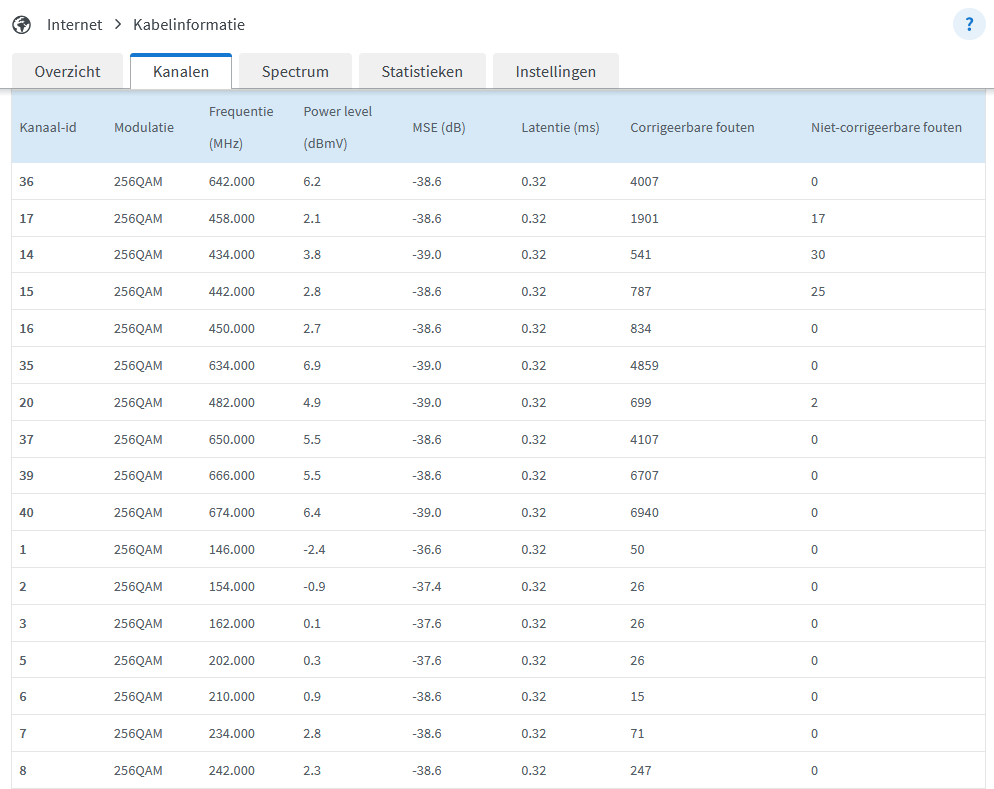Click the Frequentie (MHz) column header
Screen dimensions: 994x789
(x=241, y=127)
